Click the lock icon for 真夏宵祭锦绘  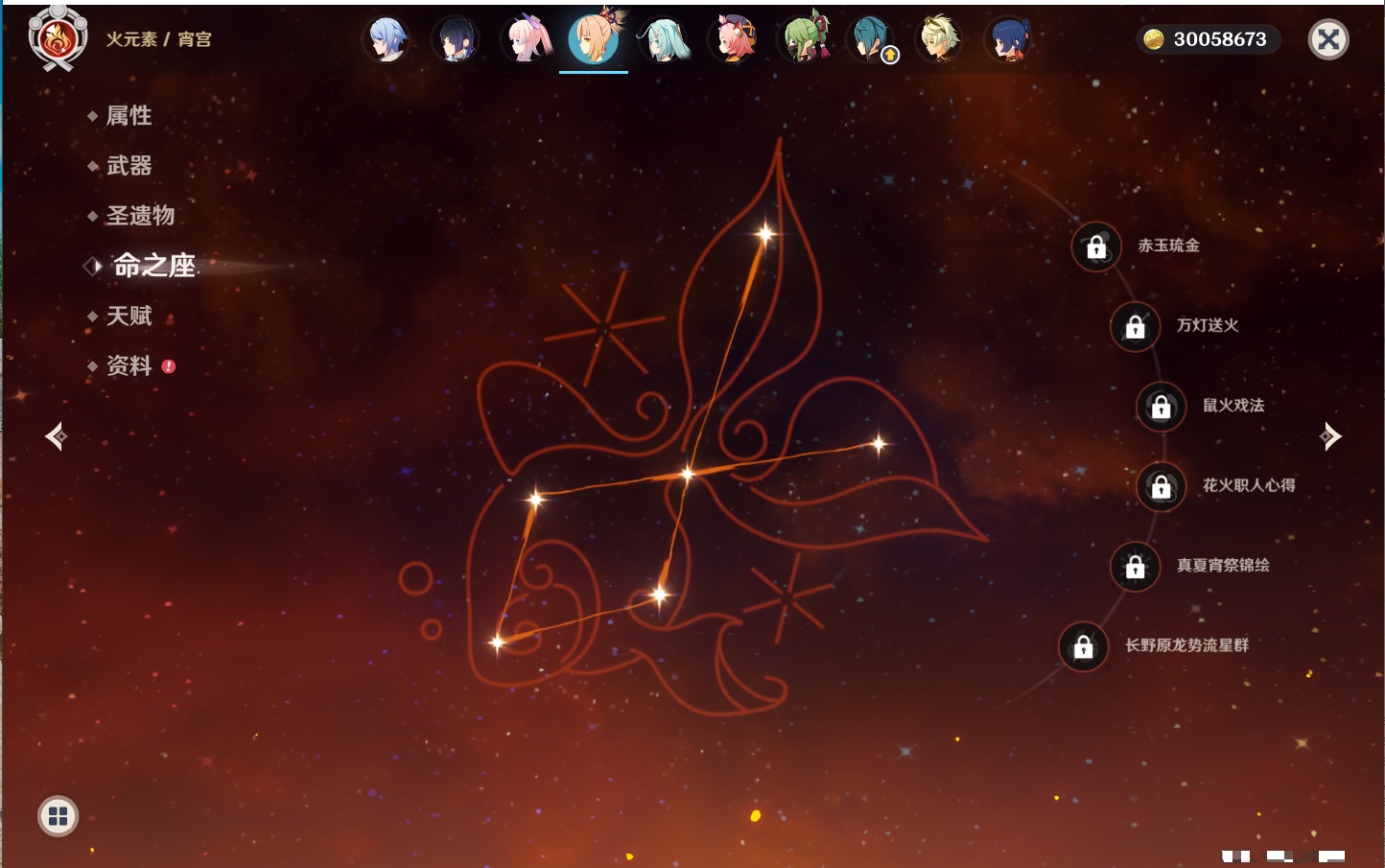(x=1136, y=567)
